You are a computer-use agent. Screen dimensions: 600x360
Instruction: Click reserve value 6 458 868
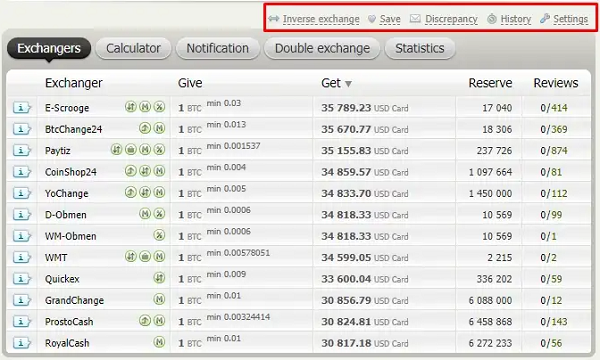490,322
